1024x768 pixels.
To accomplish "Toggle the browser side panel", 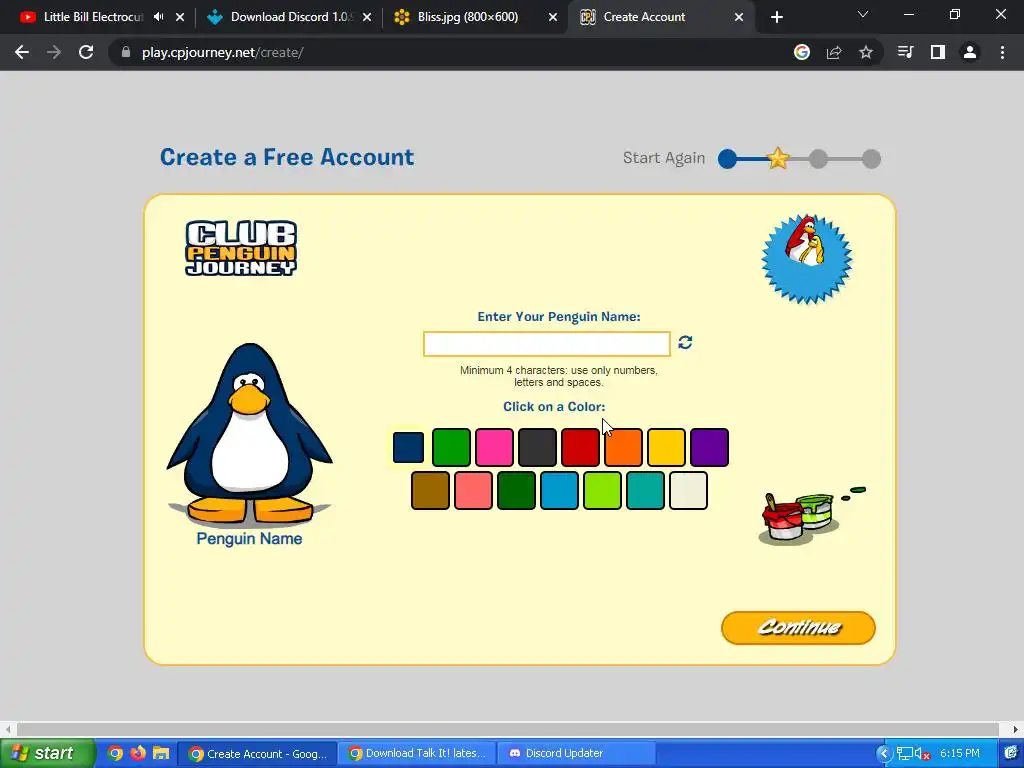I will point(938,52).
